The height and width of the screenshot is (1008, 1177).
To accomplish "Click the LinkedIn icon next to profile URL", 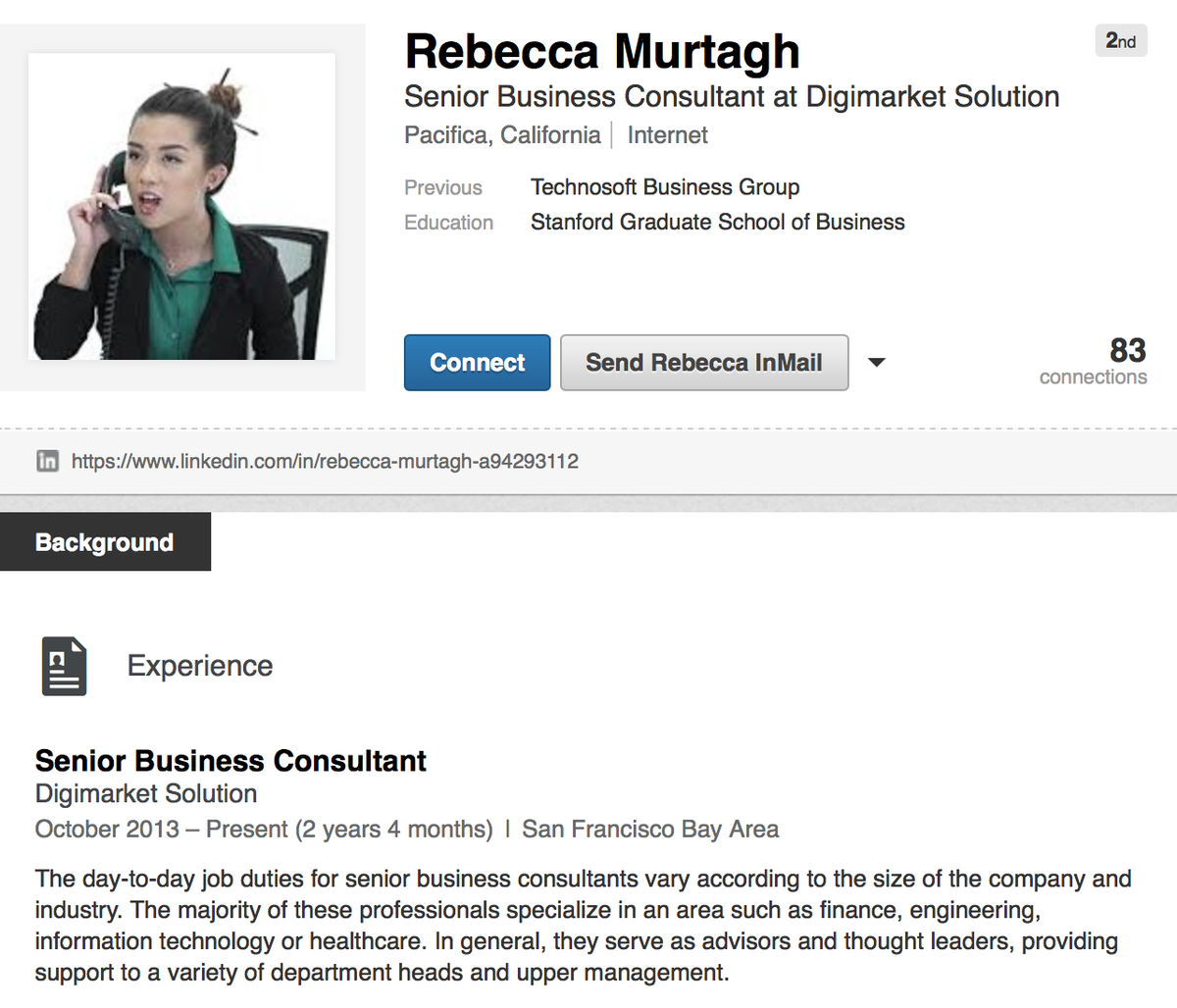I will (x=47, y=461).
